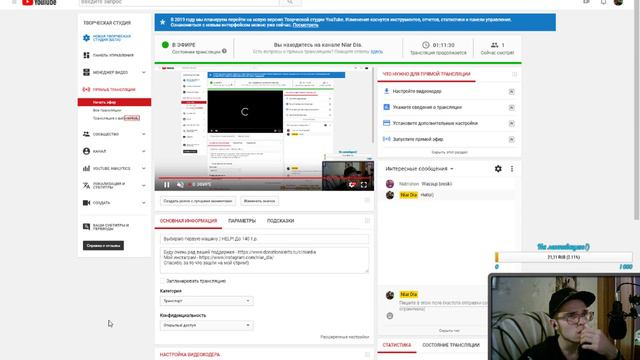The image size is (640, 360).
Task: Open 'Все трансляции' in the sidebar
Action: click(107, 110)
